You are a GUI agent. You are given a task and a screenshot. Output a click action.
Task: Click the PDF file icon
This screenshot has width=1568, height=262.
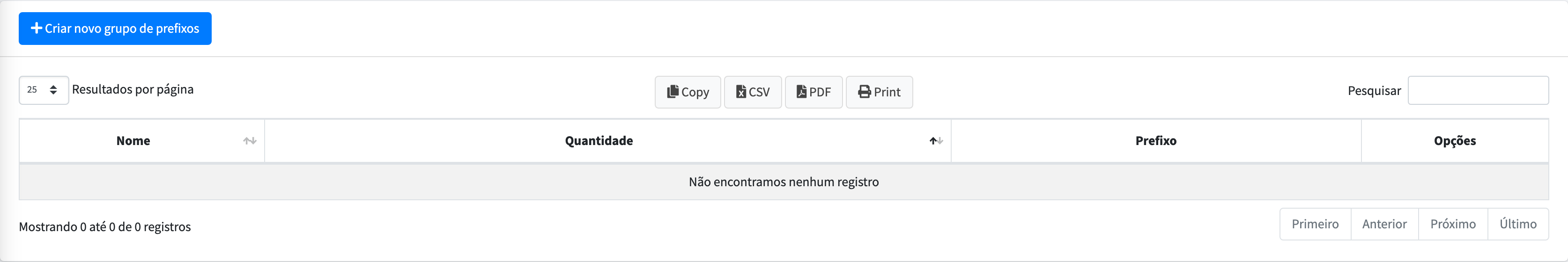(802, 92)
